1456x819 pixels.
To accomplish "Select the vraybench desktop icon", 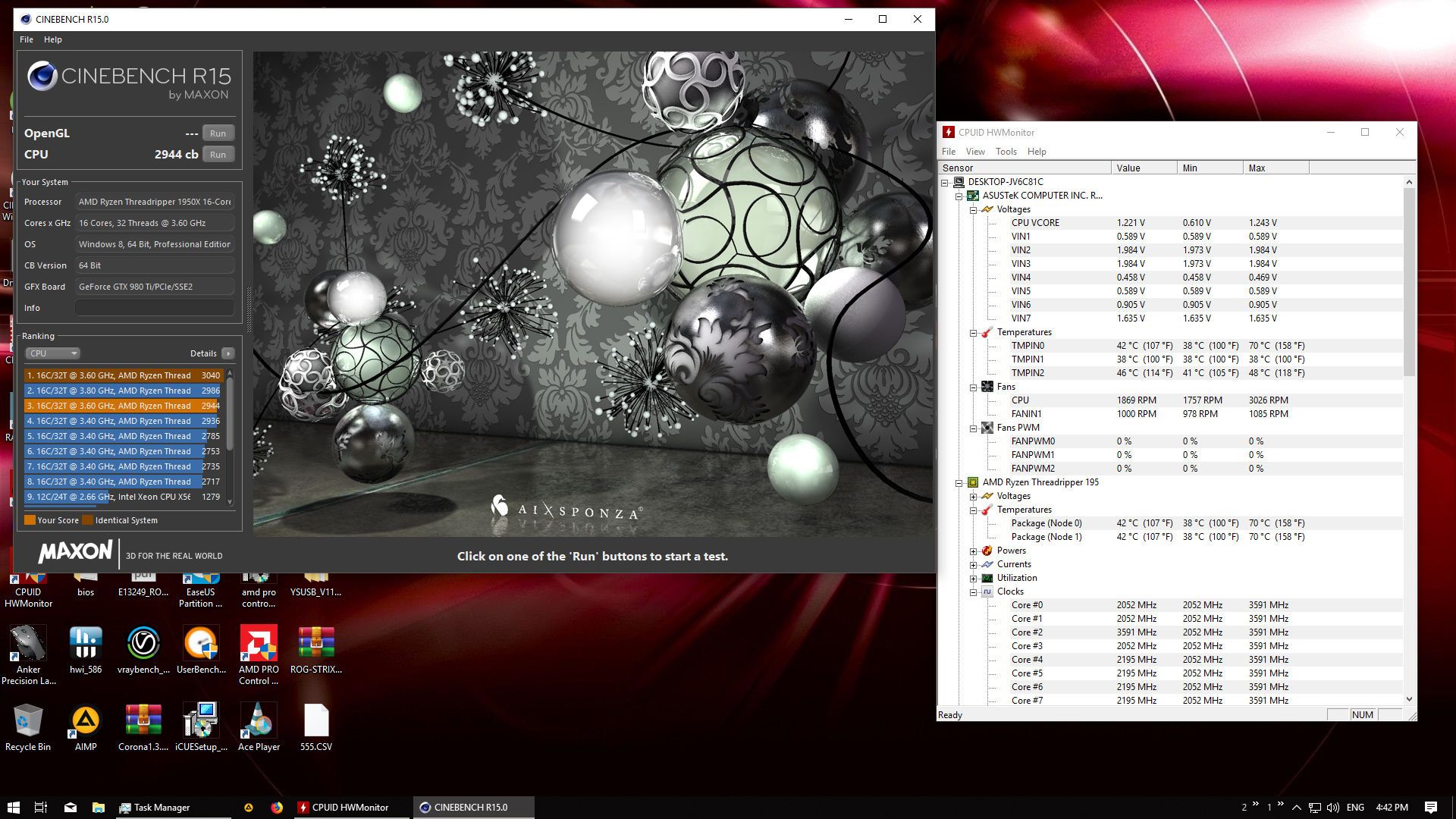I will [143, 650].
